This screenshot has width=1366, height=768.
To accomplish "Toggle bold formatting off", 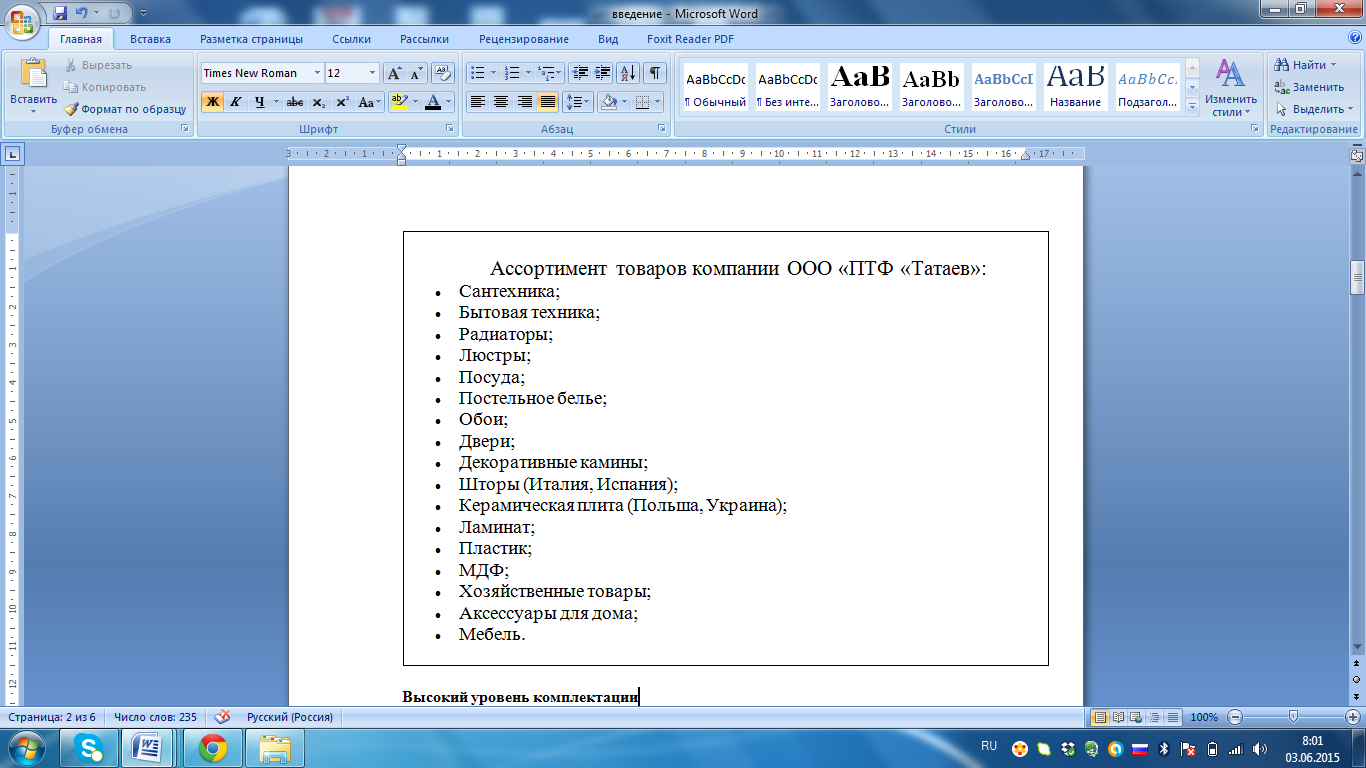I will 212,102.
